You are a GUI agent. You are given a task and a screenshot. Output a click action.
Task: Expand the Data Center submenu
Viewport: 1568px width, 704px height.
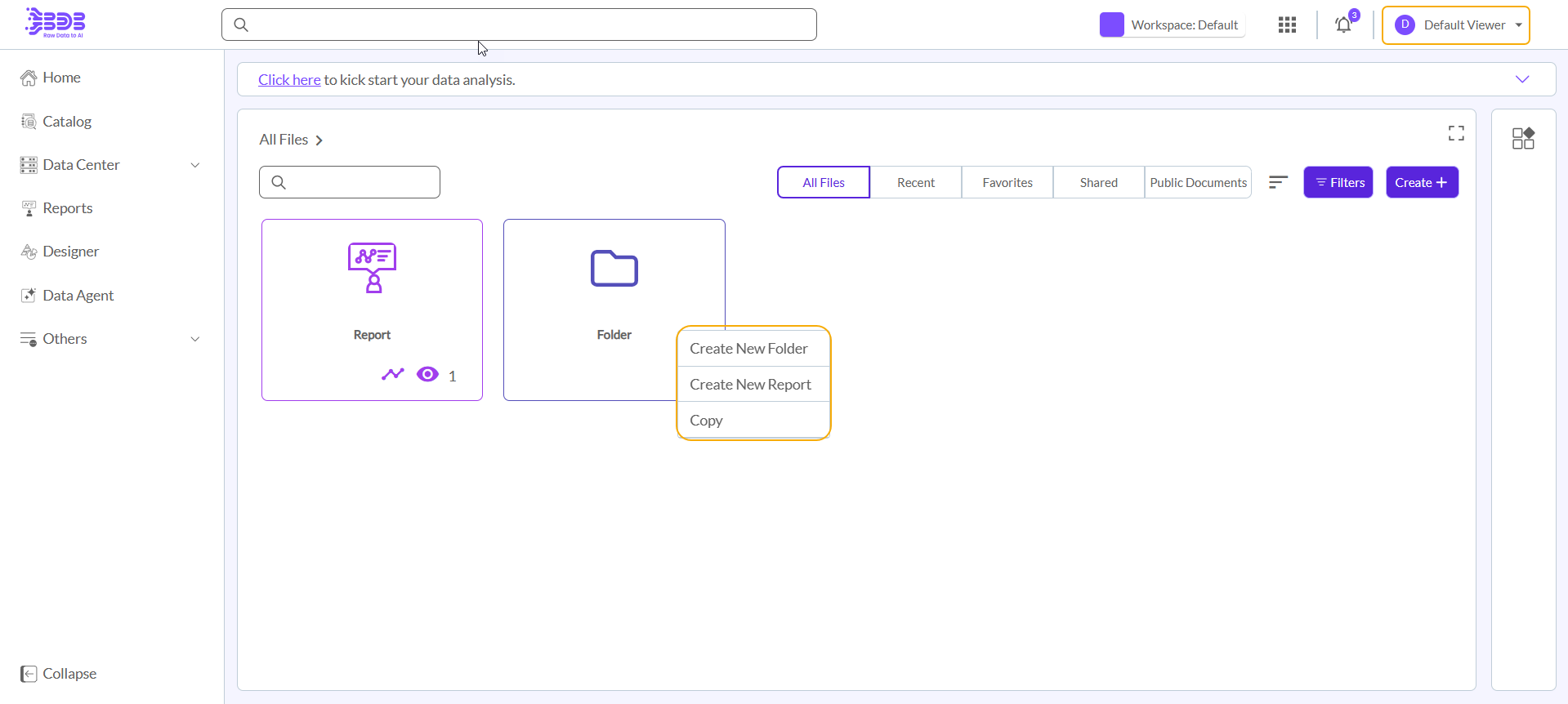[x=194, y=165]
